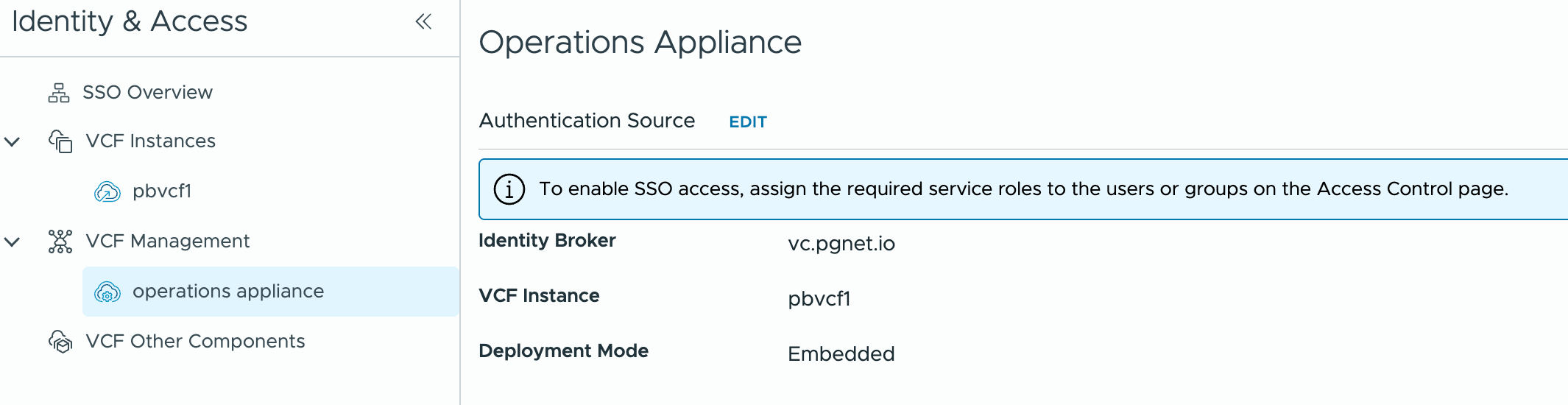1568x405 pixels.
Task: Click the SSO access banner message text
Action: [x=1023, y=189]
